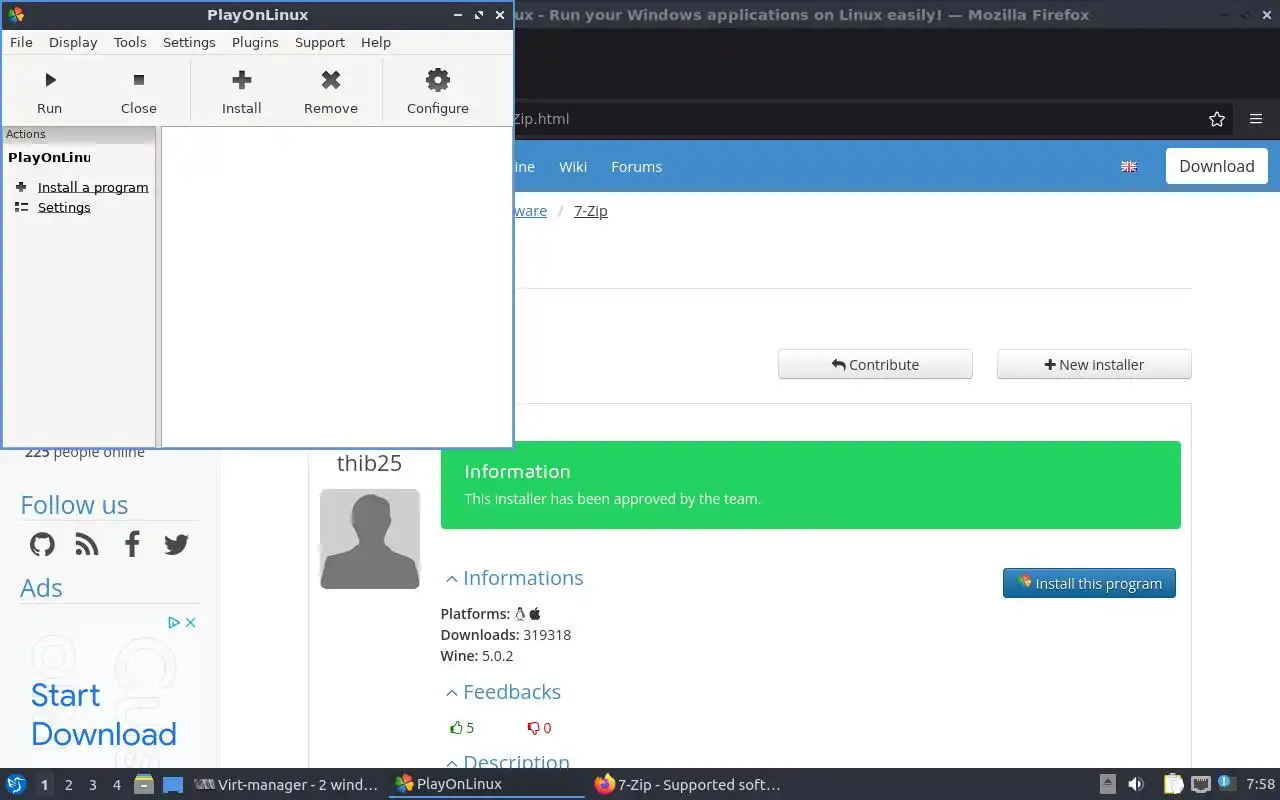Image resolution: width=1280 pixels, height=800 pixels.
Task: Switch to workspace 4 in taskbar
Action: pyautogui.click(x=117, y=785)
